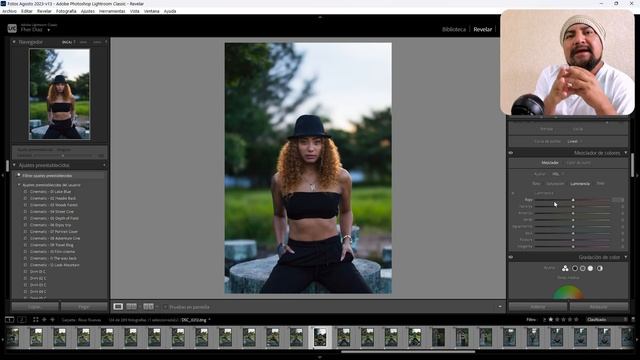640x360 pixels.
Task: Select the Color de punto tab
Action: 578,163
